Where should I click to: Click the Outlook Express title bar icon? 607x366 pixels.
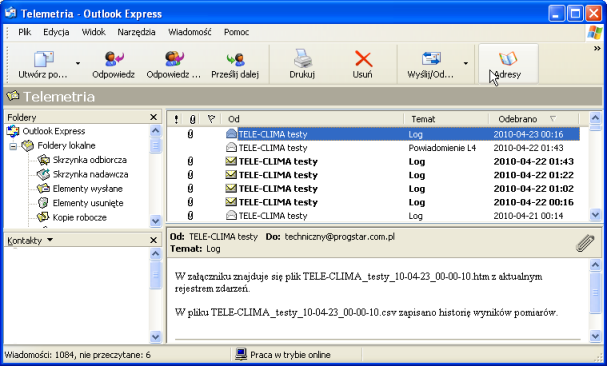coord(11,13)
